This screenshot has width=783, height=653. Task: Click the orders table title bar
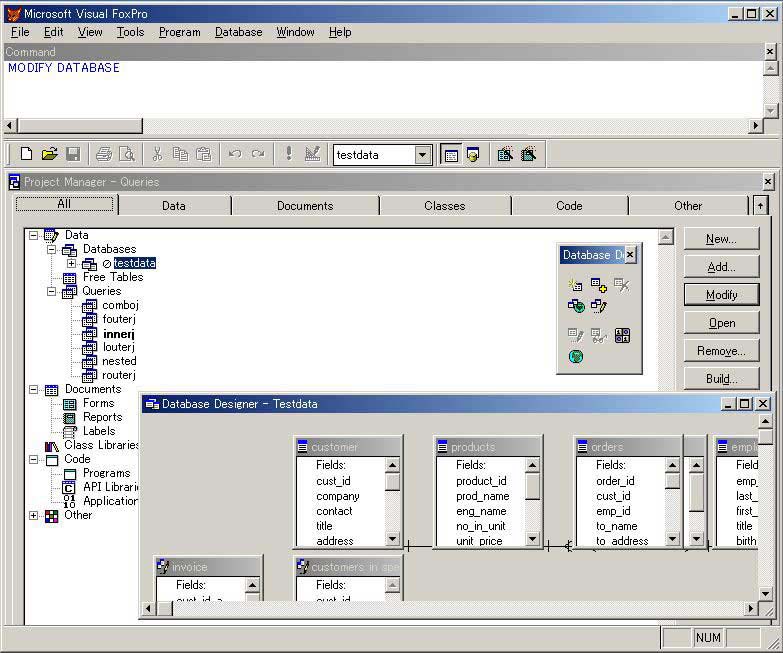[629, 447]
